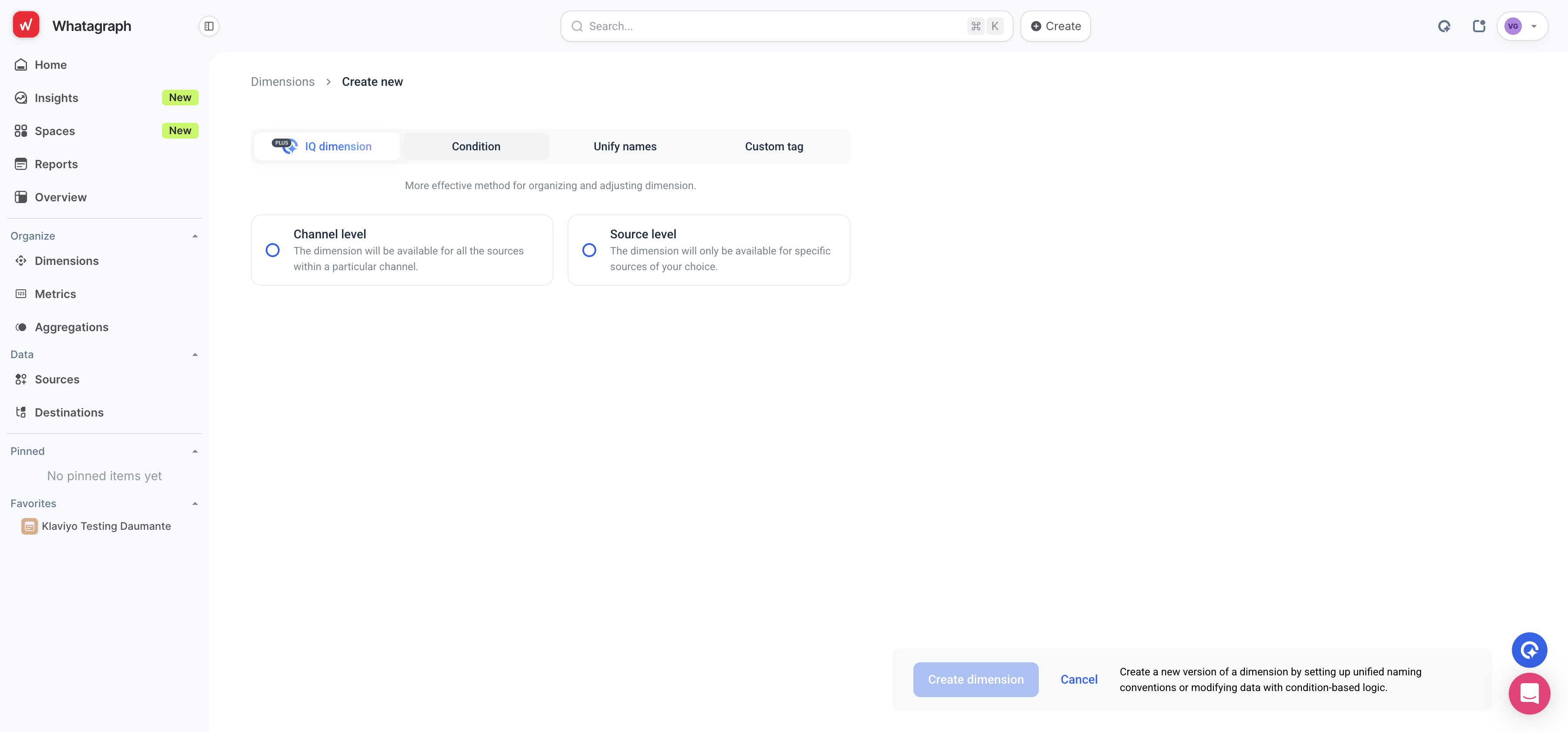Open the user account dropdown arrow

1534,26
